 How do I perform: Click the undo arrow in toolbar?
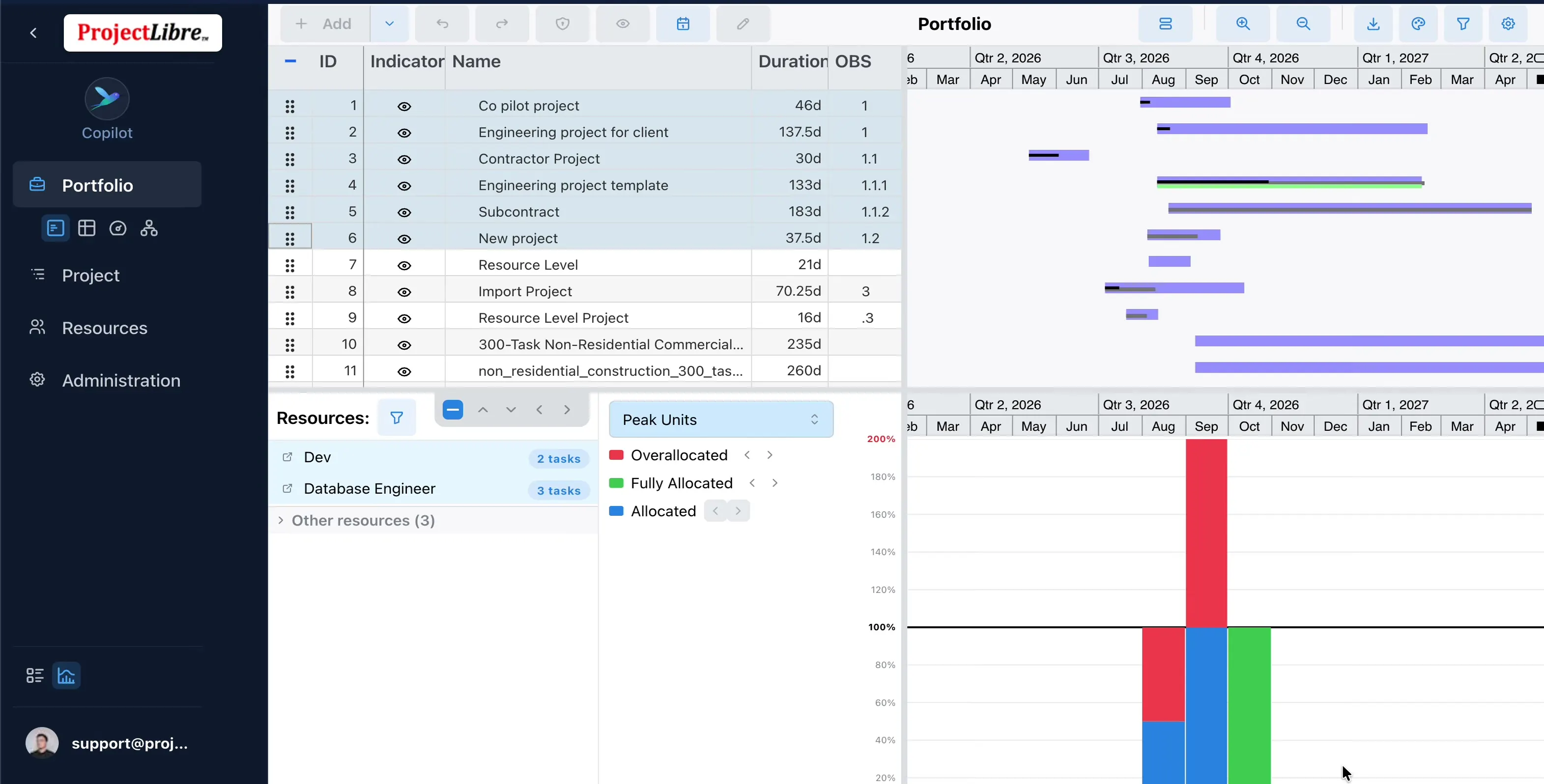(x=442, y=24)
